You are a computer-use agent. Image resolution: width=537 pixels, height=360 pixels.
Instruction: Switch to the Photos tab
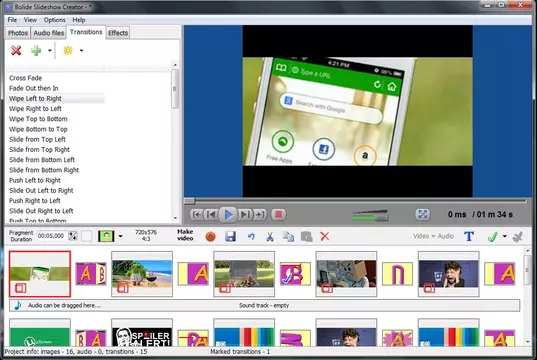(18, 33)
